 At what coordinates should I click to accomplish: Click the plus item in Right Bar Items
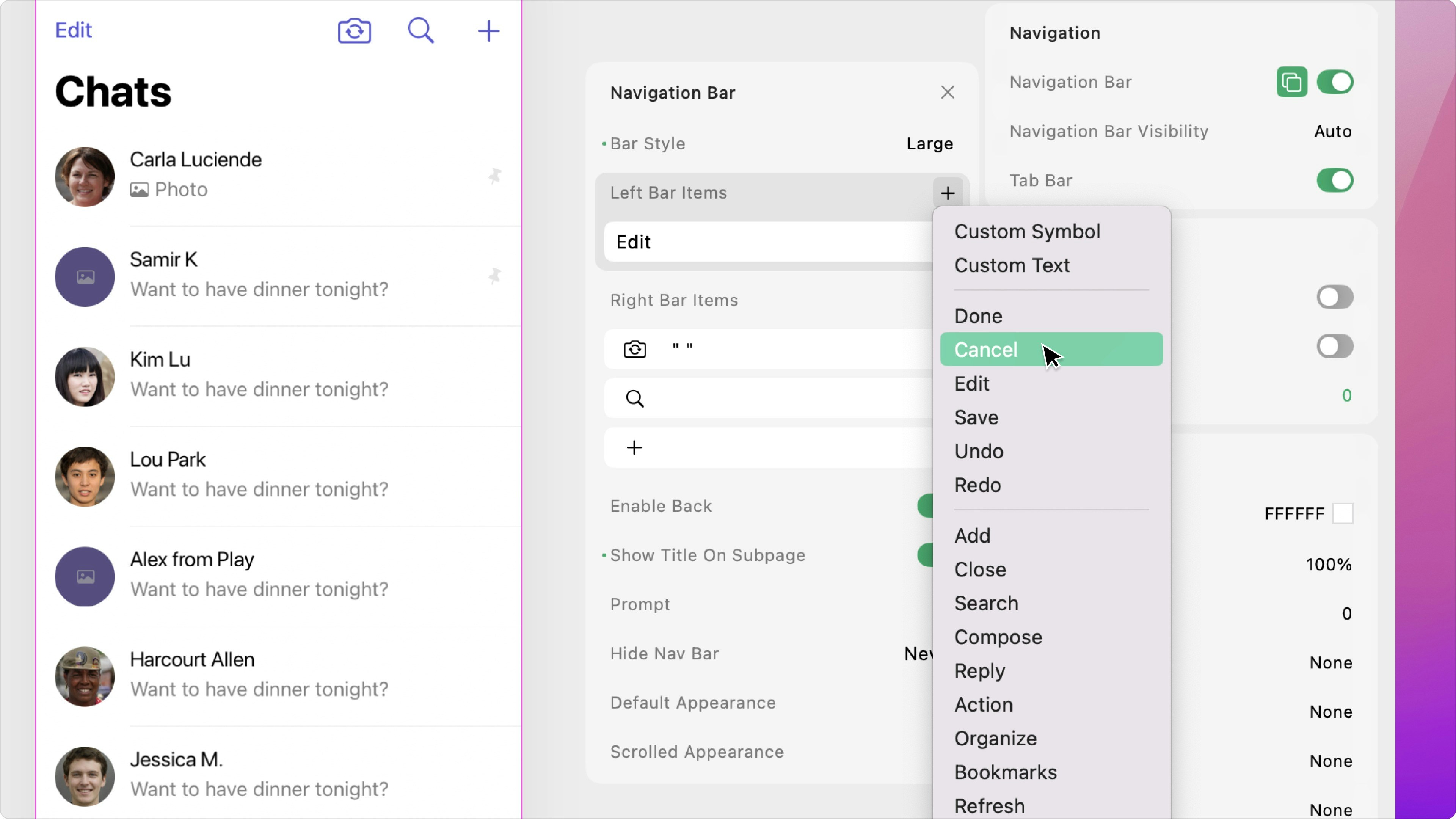pyautogui.click(x=634, y=448)
